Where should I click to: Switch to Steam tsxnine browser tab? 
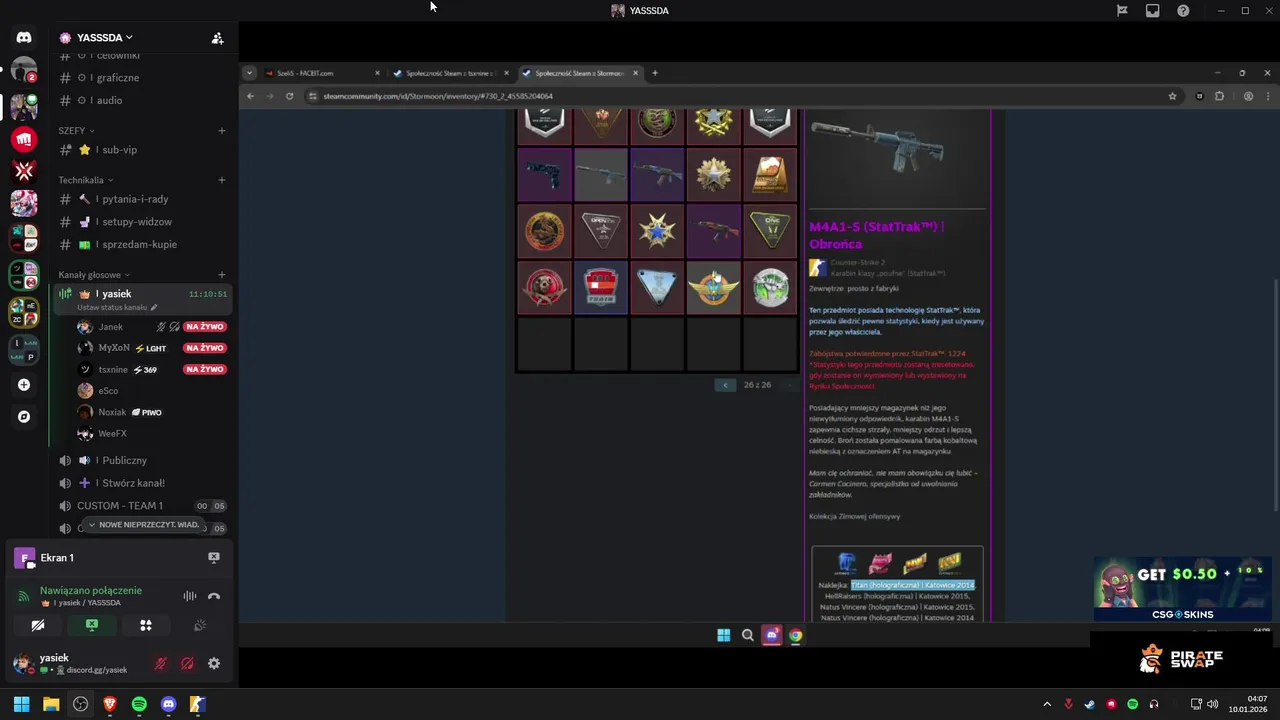point(450,73)
